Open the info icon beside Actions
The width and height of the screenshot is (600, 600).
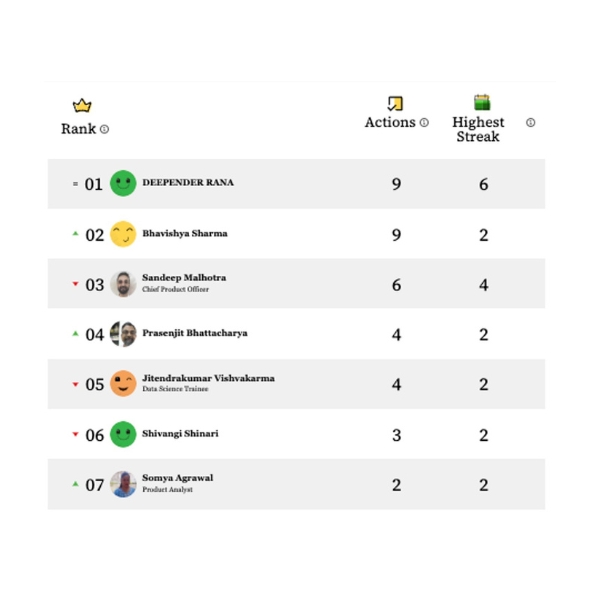[424, 122]
